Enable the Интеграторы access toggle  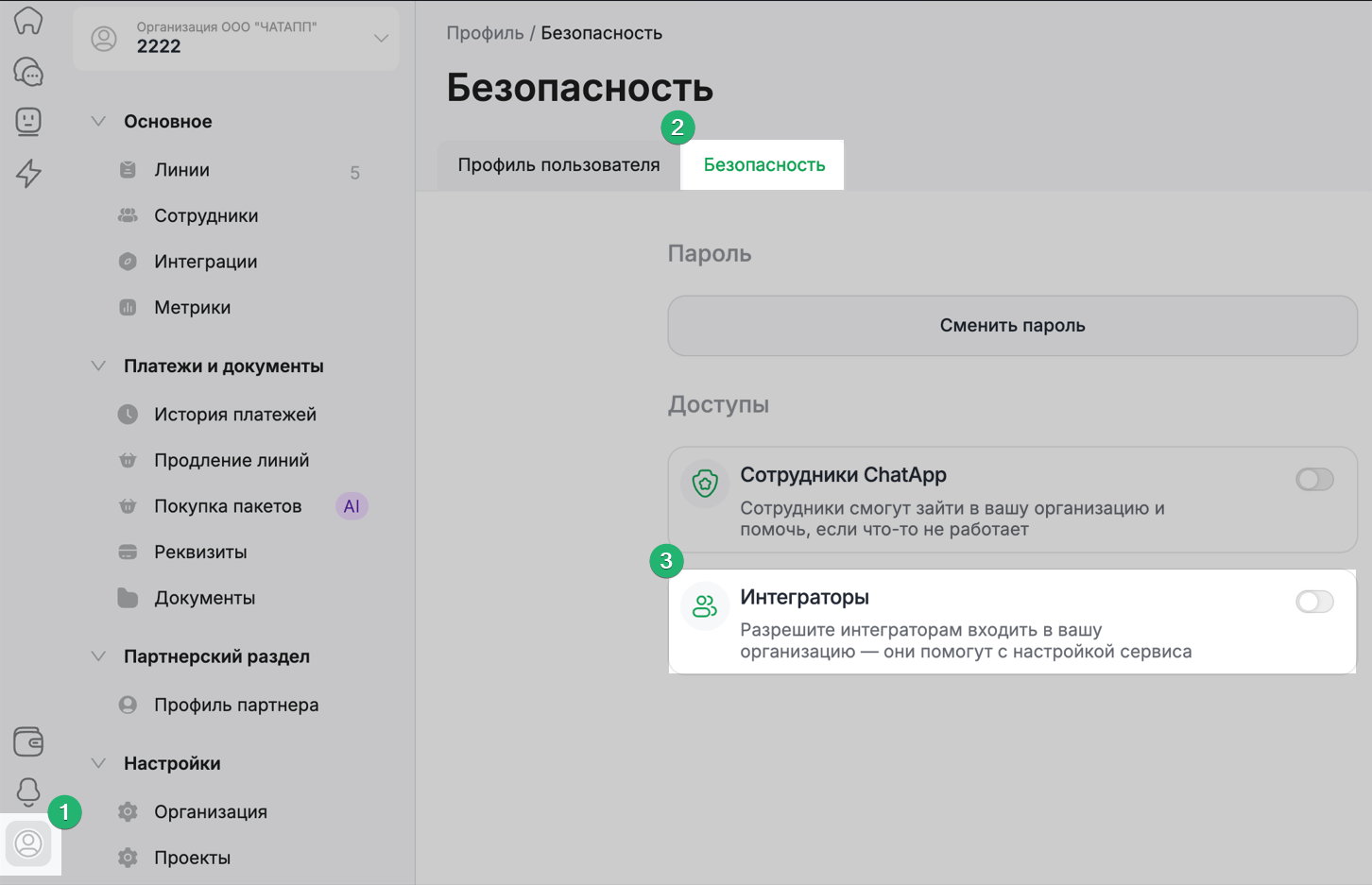[1314, 602]
